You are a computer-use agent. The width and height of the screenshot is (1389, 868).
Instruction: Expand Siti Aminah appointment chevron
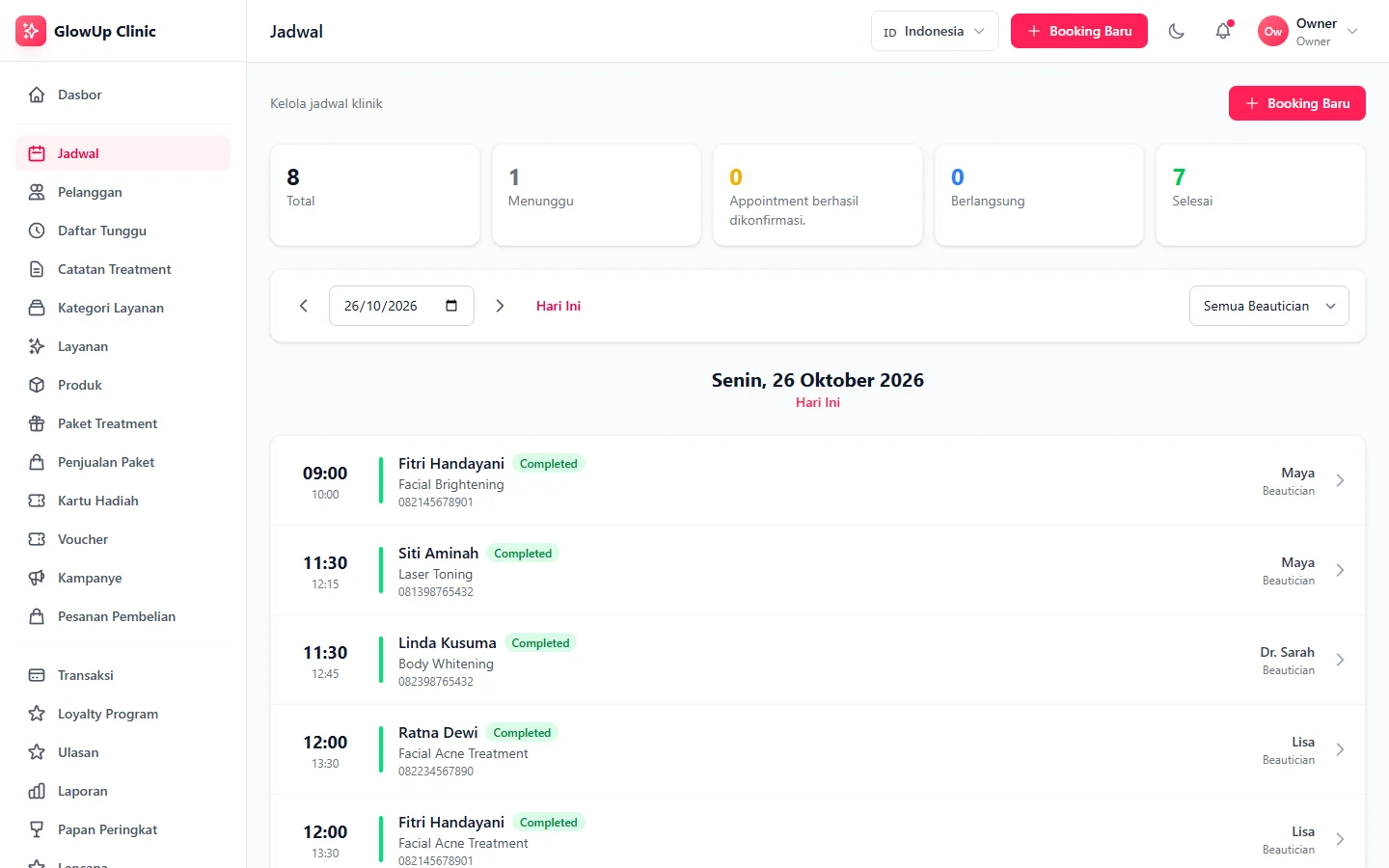coord(1340,570)
